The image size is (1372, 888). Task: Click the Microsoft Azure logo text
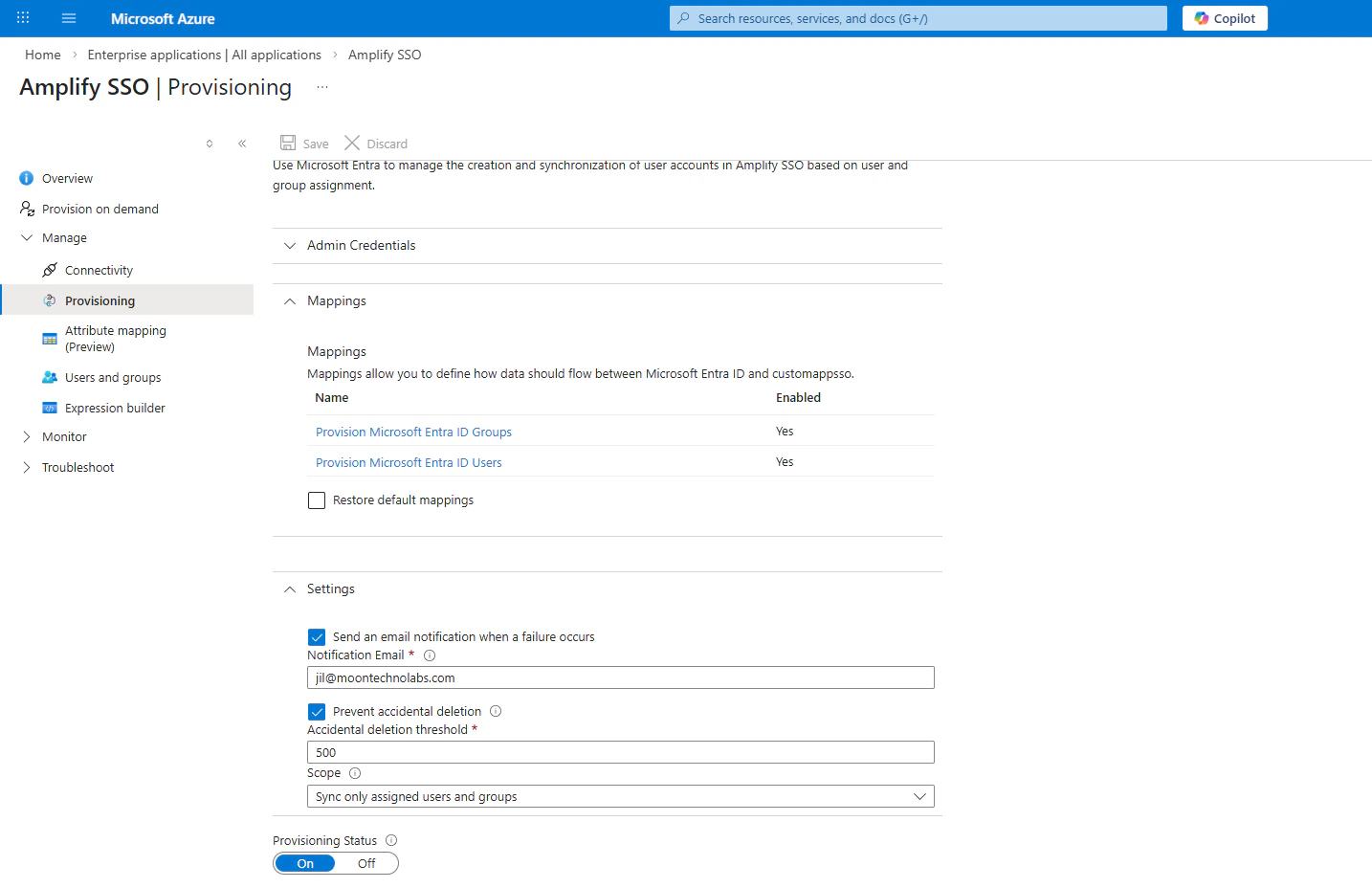[x=163, y=18]
